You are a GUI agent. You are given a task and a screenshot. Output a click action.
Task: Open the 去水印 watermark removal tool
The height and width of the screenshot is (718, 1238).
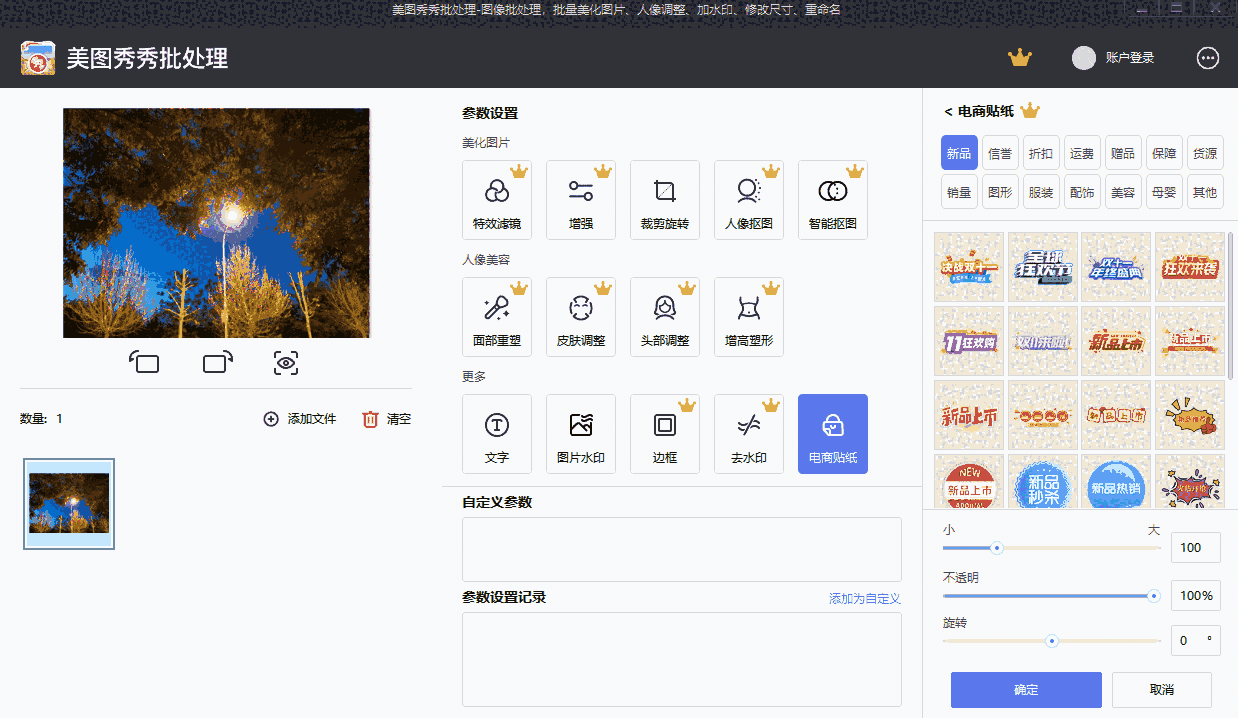(749, 434)
